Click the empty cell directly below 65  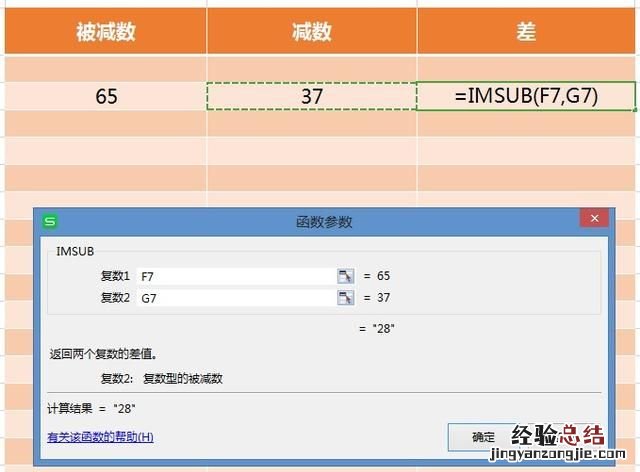[106, 124]
